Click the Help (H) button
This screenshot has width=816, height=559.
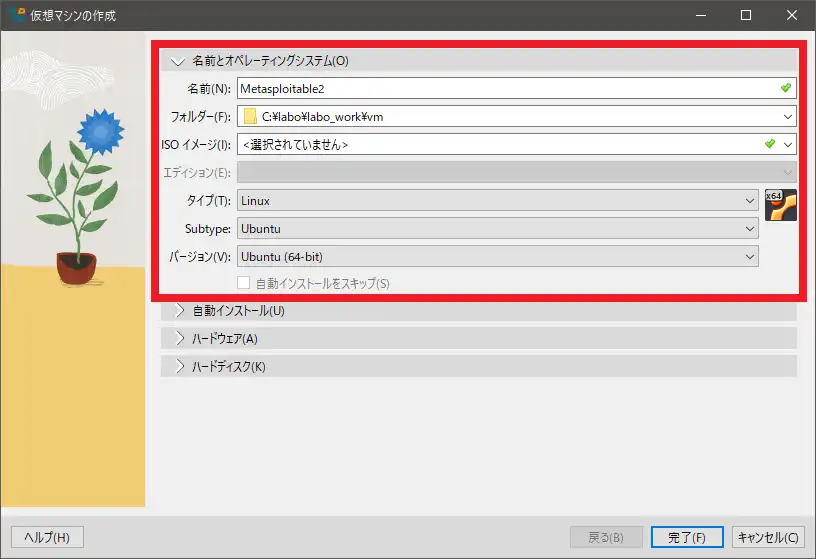click(47, 538)
